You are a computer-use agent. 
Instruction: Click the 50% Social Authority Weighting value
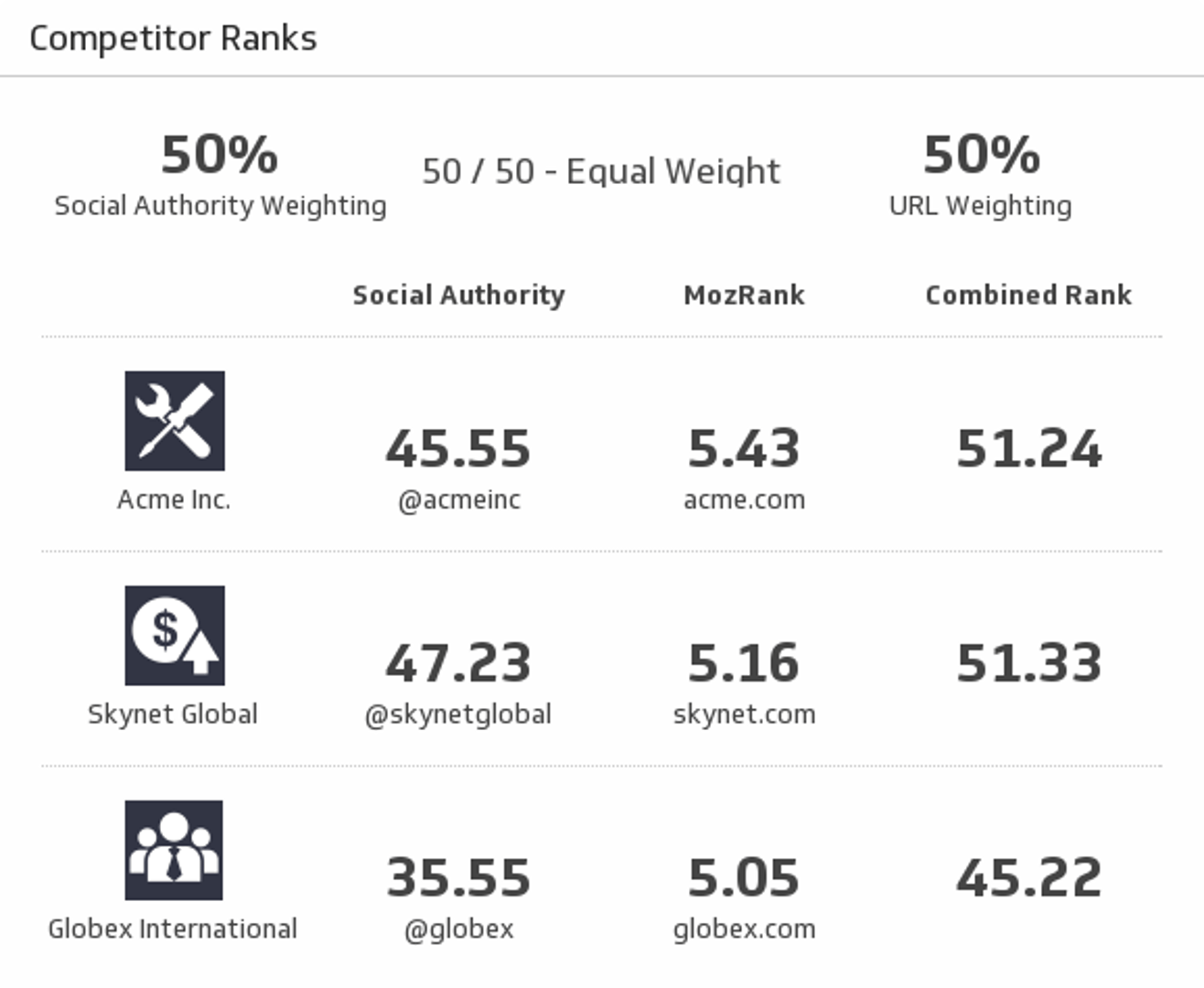pyautogui.click(x=218, y=156)
